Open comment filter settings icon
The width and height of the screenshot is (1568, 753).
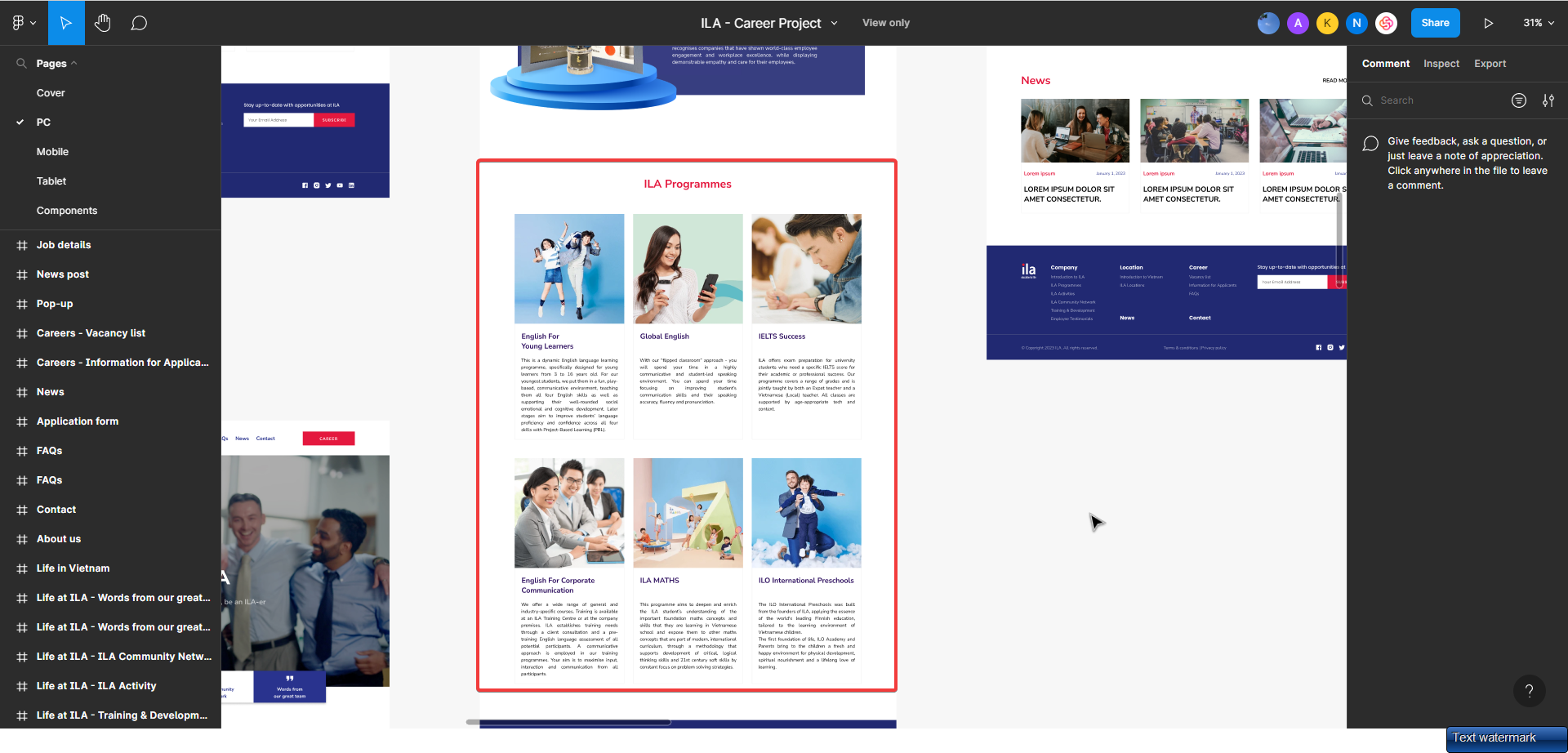(x=1548, y=100)
